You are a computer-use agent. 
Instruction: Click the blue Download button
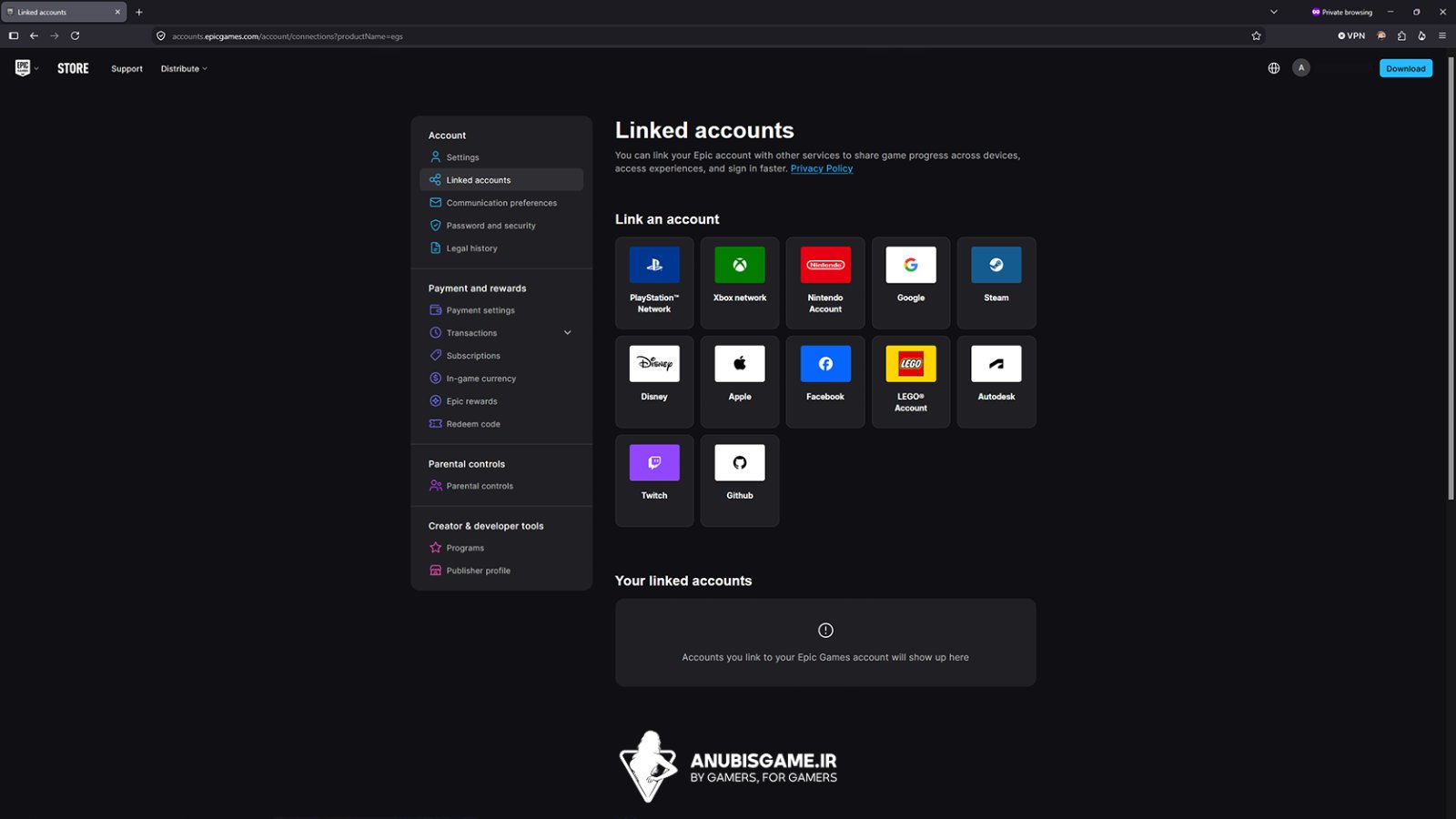pos(1406,68)
